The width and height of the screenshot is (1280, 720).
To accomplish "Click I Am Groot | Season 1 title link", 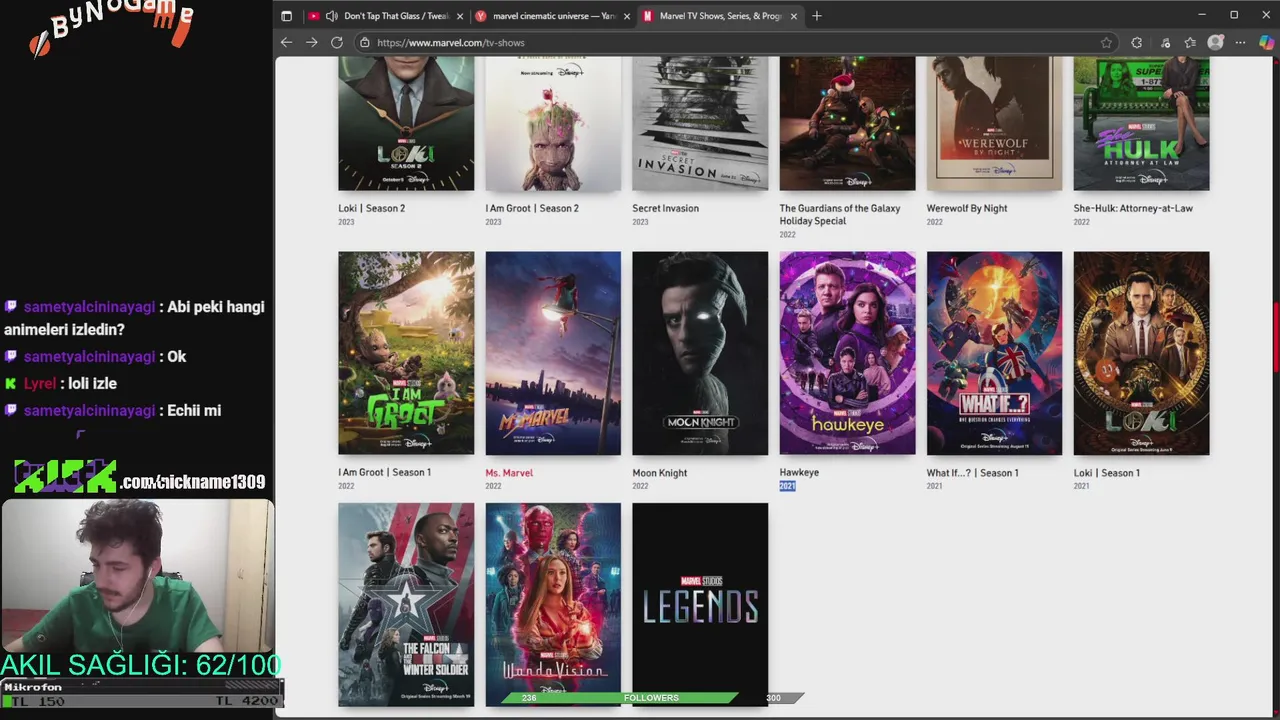I will tap(385, 472).
